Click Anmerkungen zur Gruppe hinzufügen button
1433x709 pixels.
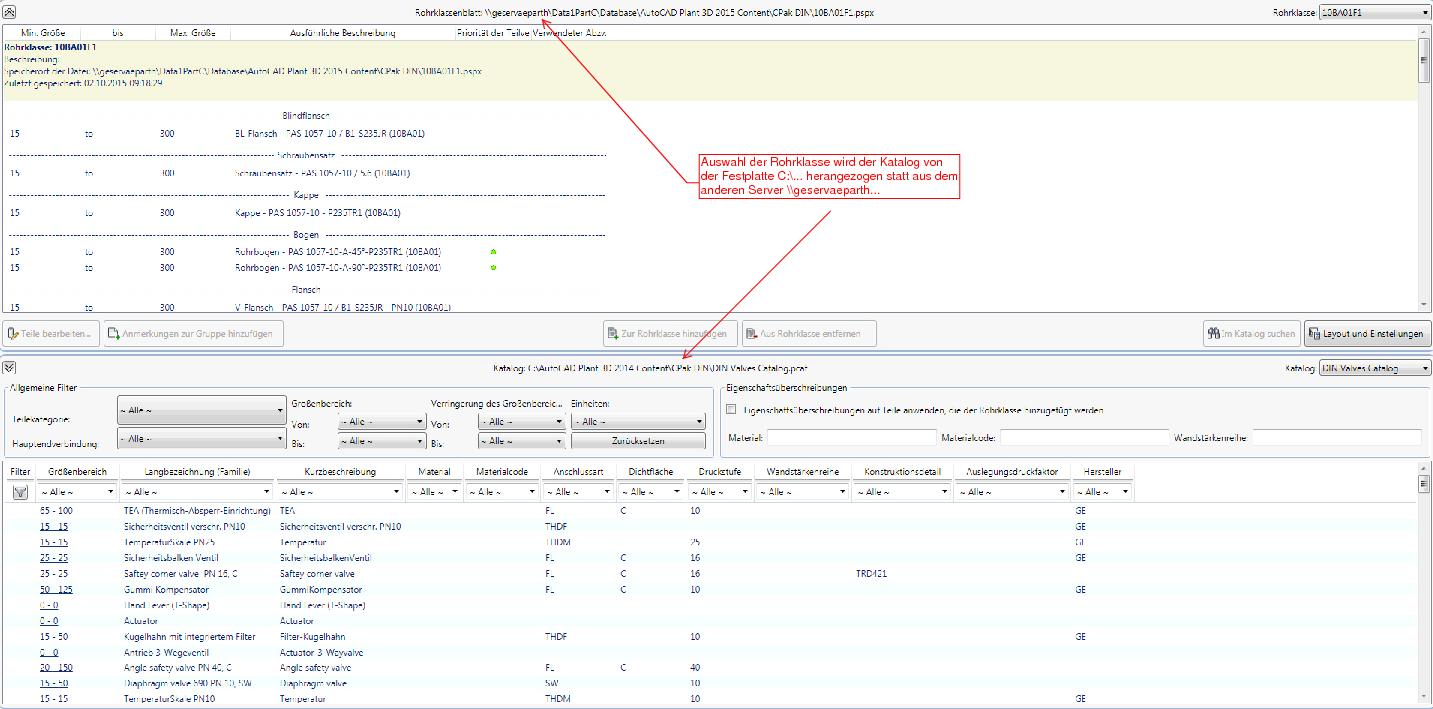click(x=194, y=333)
